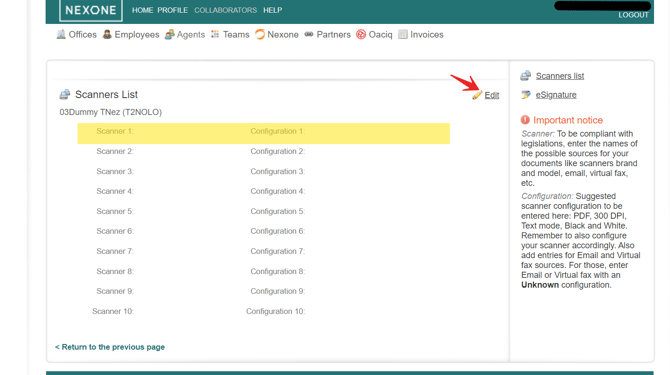Open the HOME menu item
The width and height of the screenshot is (670, 375).
coord(142,10)
